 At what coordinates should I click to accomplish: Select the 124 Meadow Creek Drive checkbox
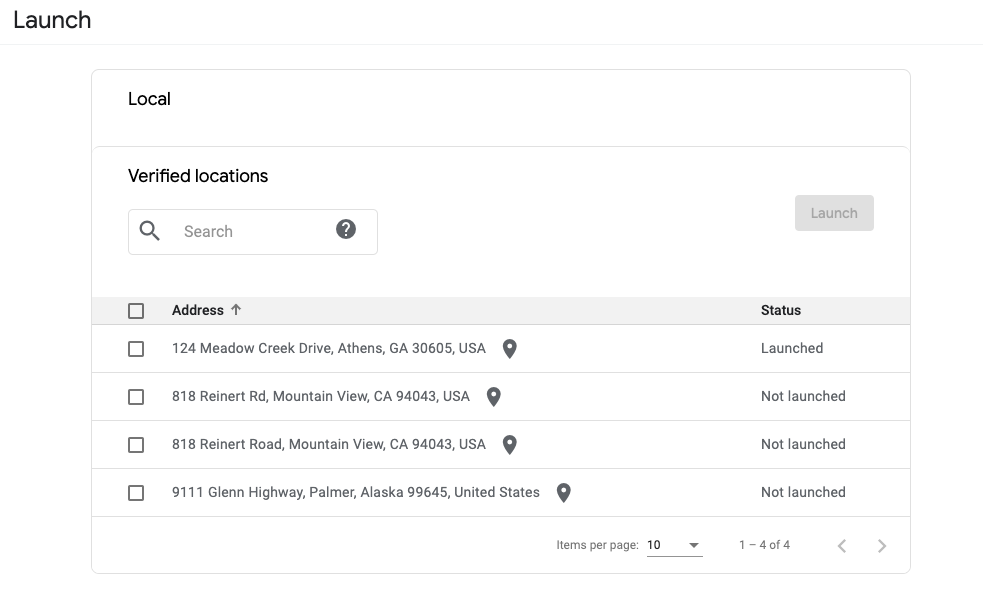[x=136, y=349]
